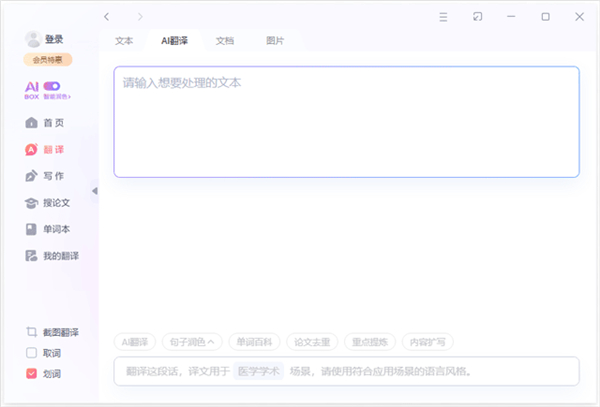Image resolution: width=600 pixels, height=407 pixels.
Task: Click the 翻译这段话 prompt text field
Action: 346,371
